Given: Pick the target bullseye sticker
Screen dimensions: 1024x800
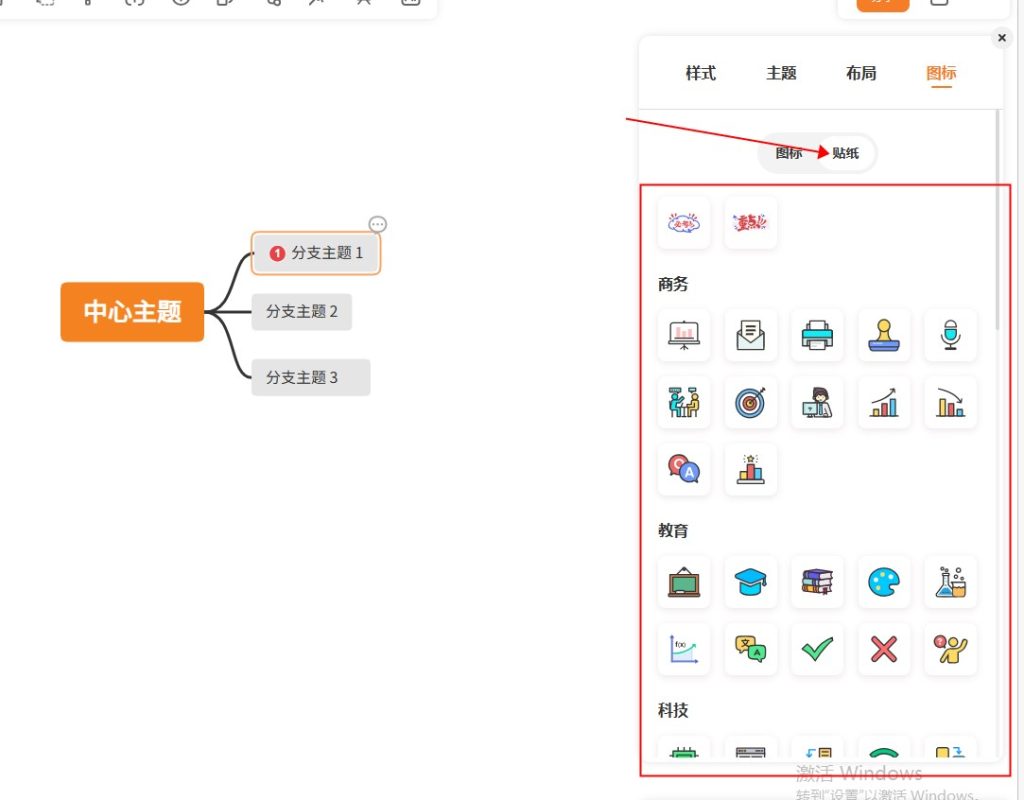Looking at the screenshot, I should coord(750,402).
